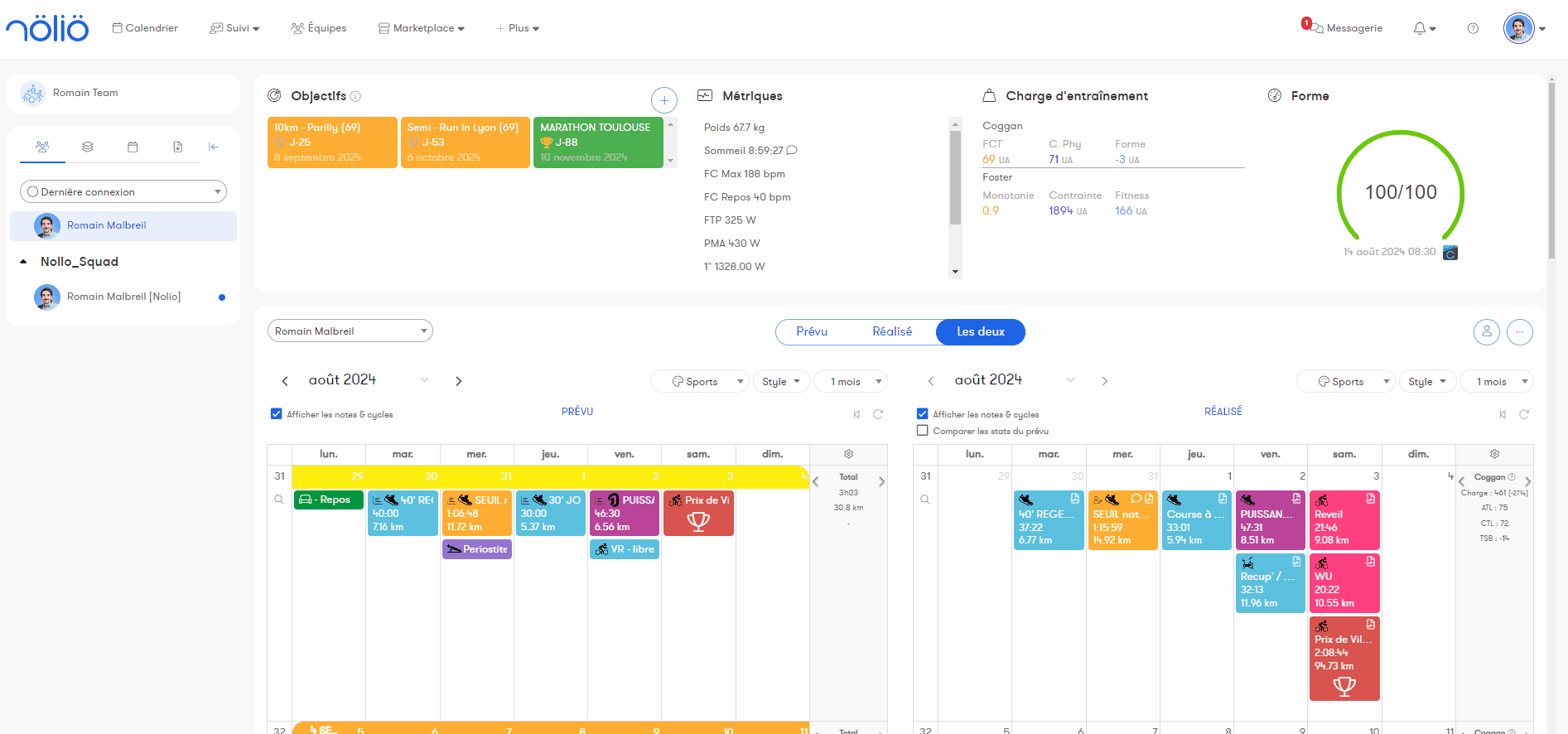
Task: Open Prévu calendar settings gear icon
Action: point(848,454)
